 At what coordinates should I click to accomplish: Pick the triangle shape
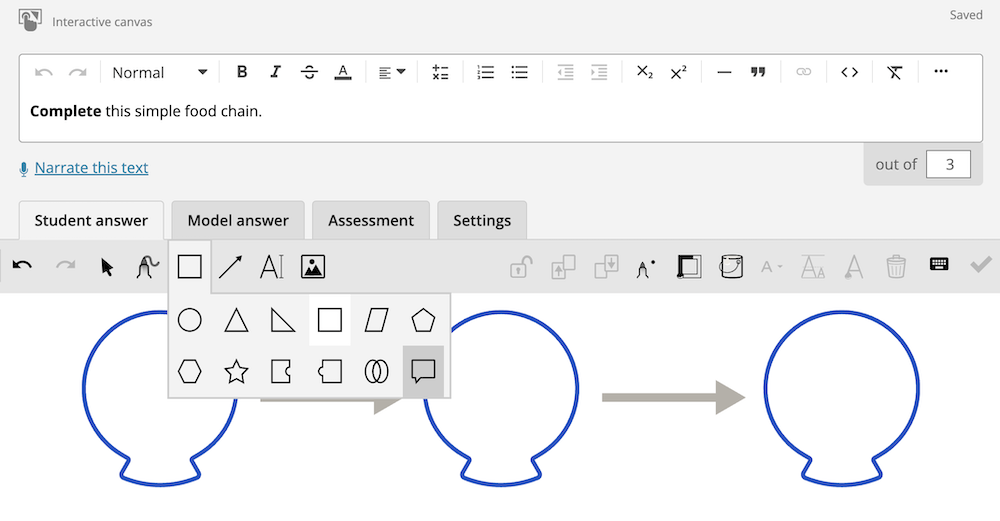pyautogui.click(x=237, y=320)
